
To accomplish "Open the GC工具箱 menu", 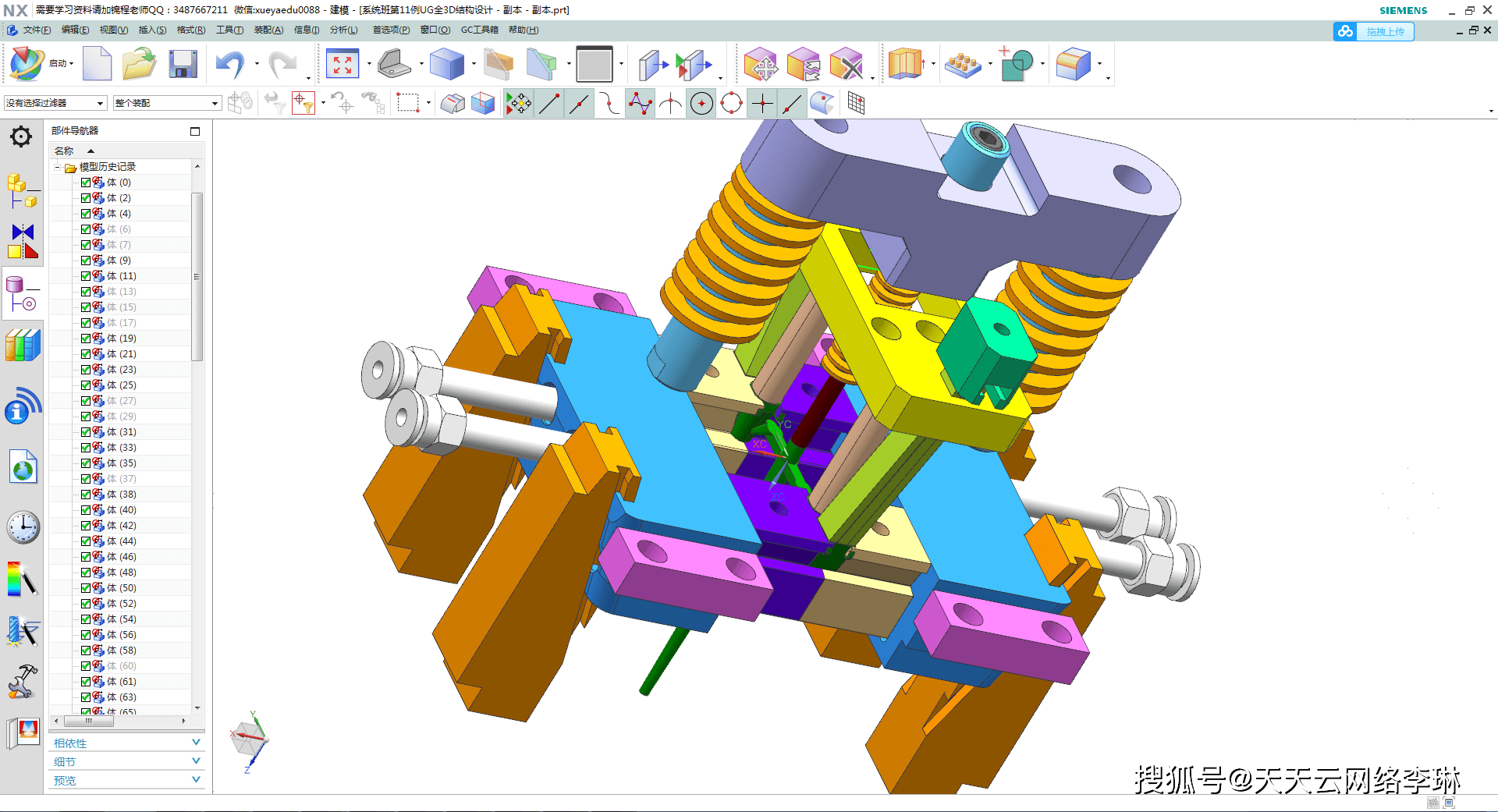I will click(x=479, y=30).
